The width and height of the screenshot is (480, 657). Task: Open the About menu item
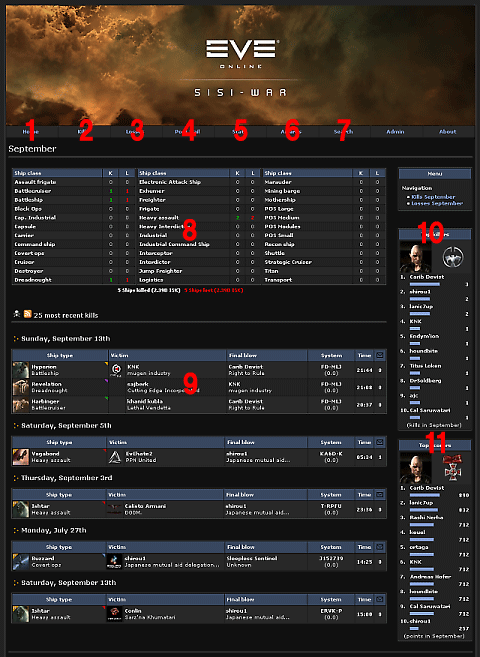pyautogui.click(x=447, y=132)
